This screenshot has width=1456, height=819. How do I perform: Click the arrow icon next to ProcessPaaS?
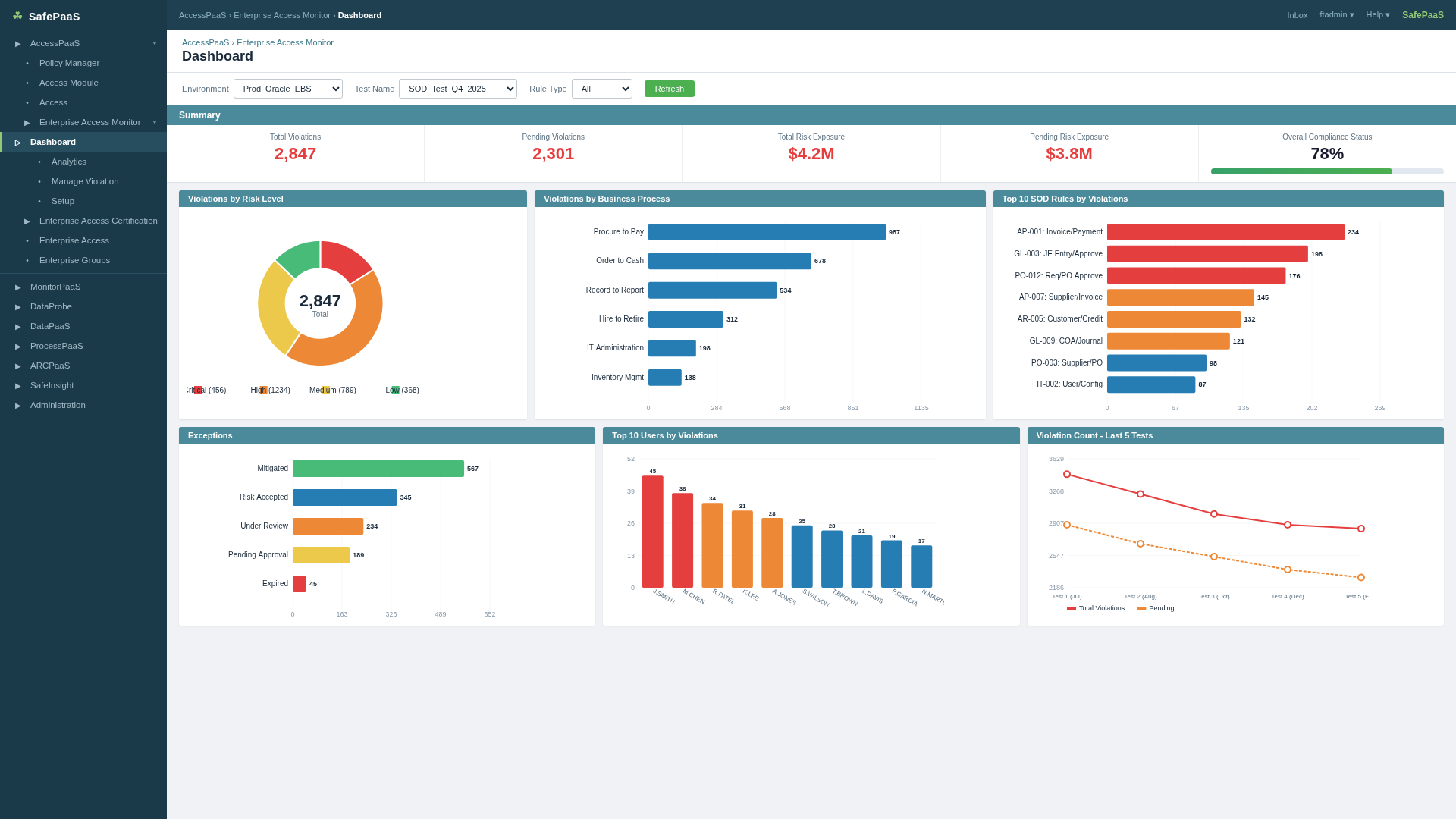coord(18,347)
